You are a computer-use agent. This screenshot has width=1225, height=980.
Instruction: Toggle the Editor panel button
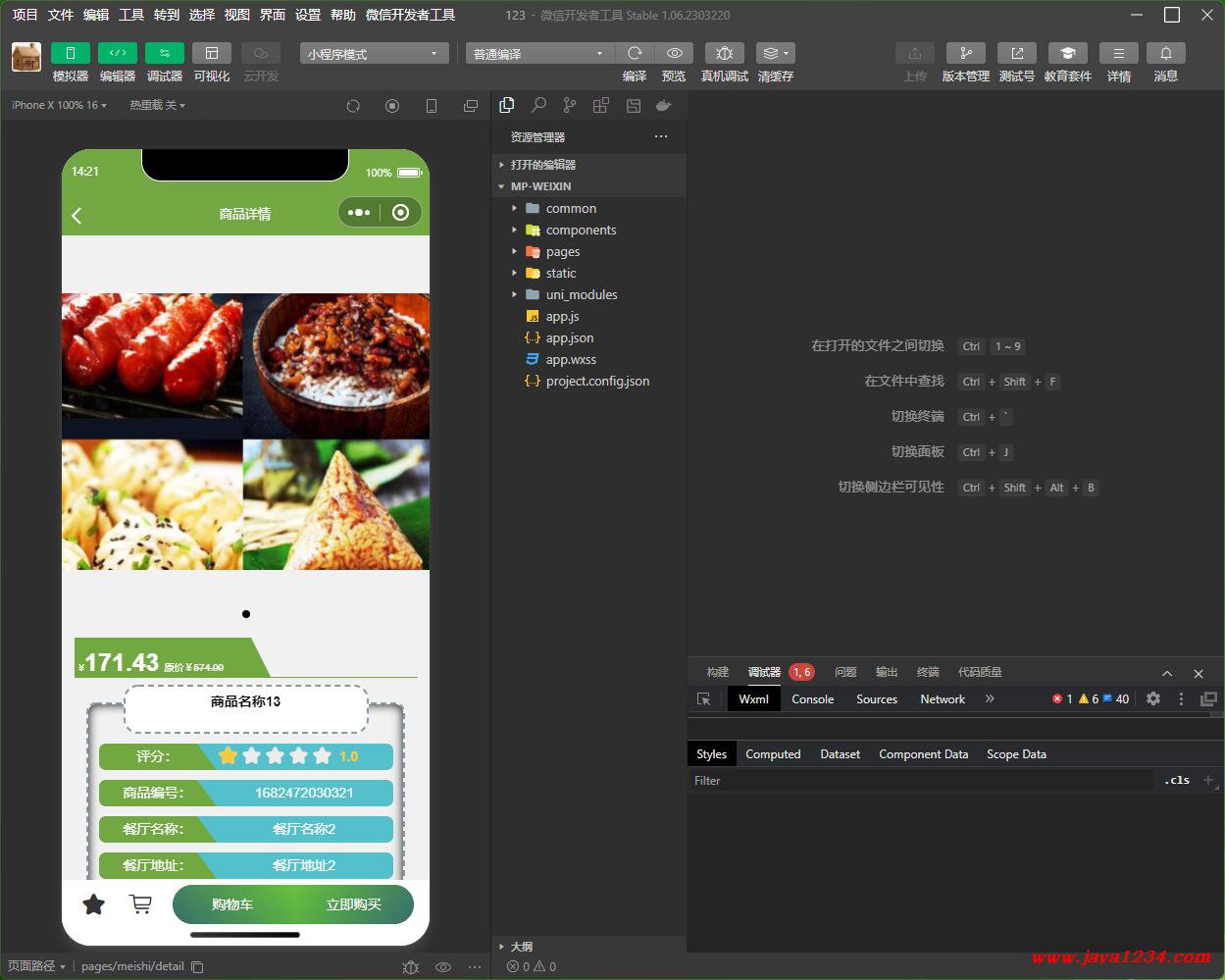[x=118, y=53]
